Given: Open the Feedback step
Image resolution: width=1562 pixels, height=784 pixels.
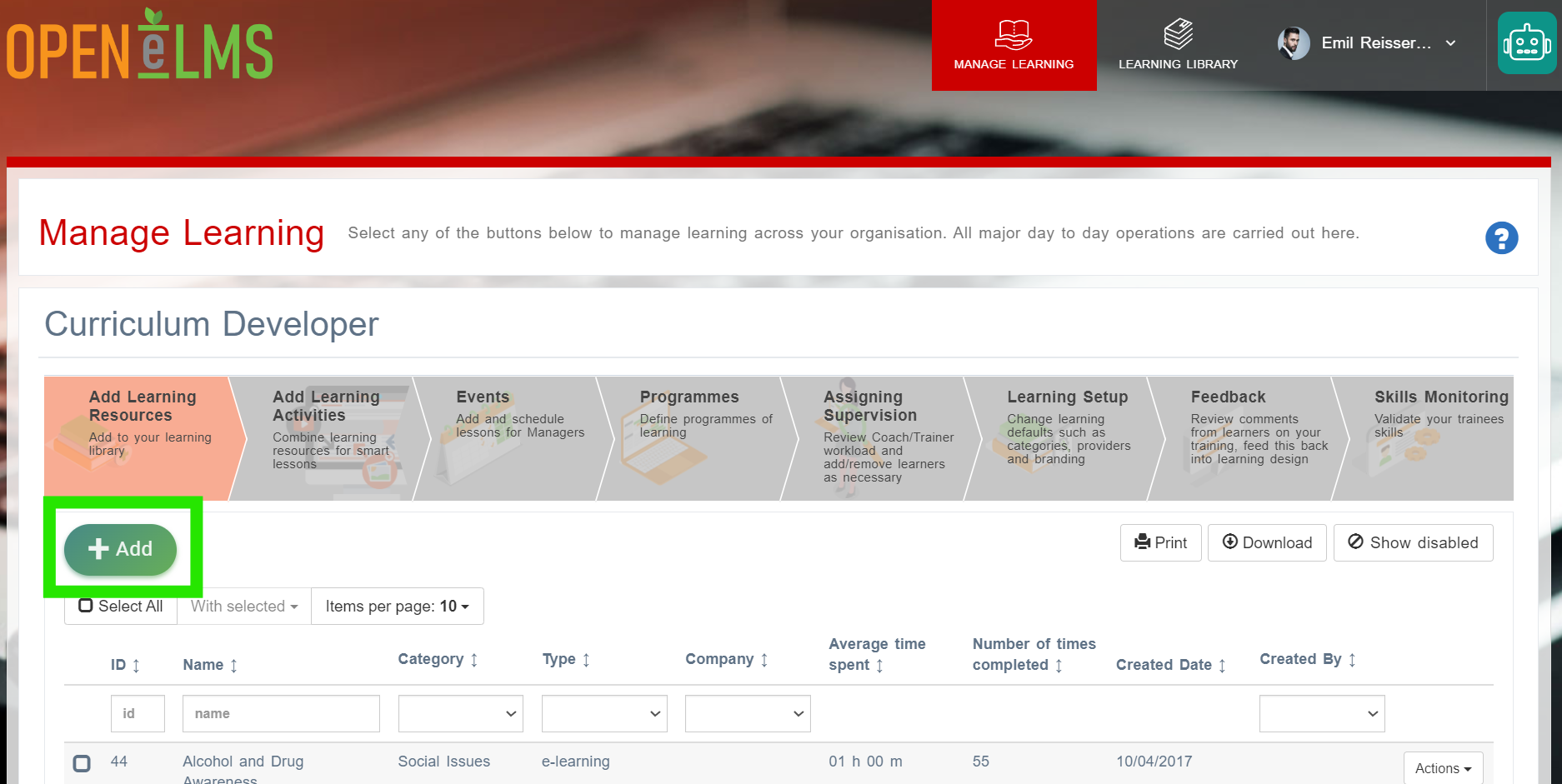Looking at the screenshot, I should click(x=1249, y=438).
